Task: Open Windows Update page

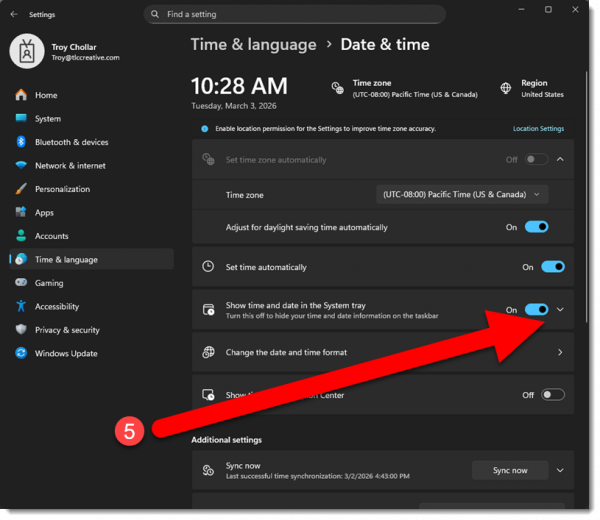Action: 66,353
